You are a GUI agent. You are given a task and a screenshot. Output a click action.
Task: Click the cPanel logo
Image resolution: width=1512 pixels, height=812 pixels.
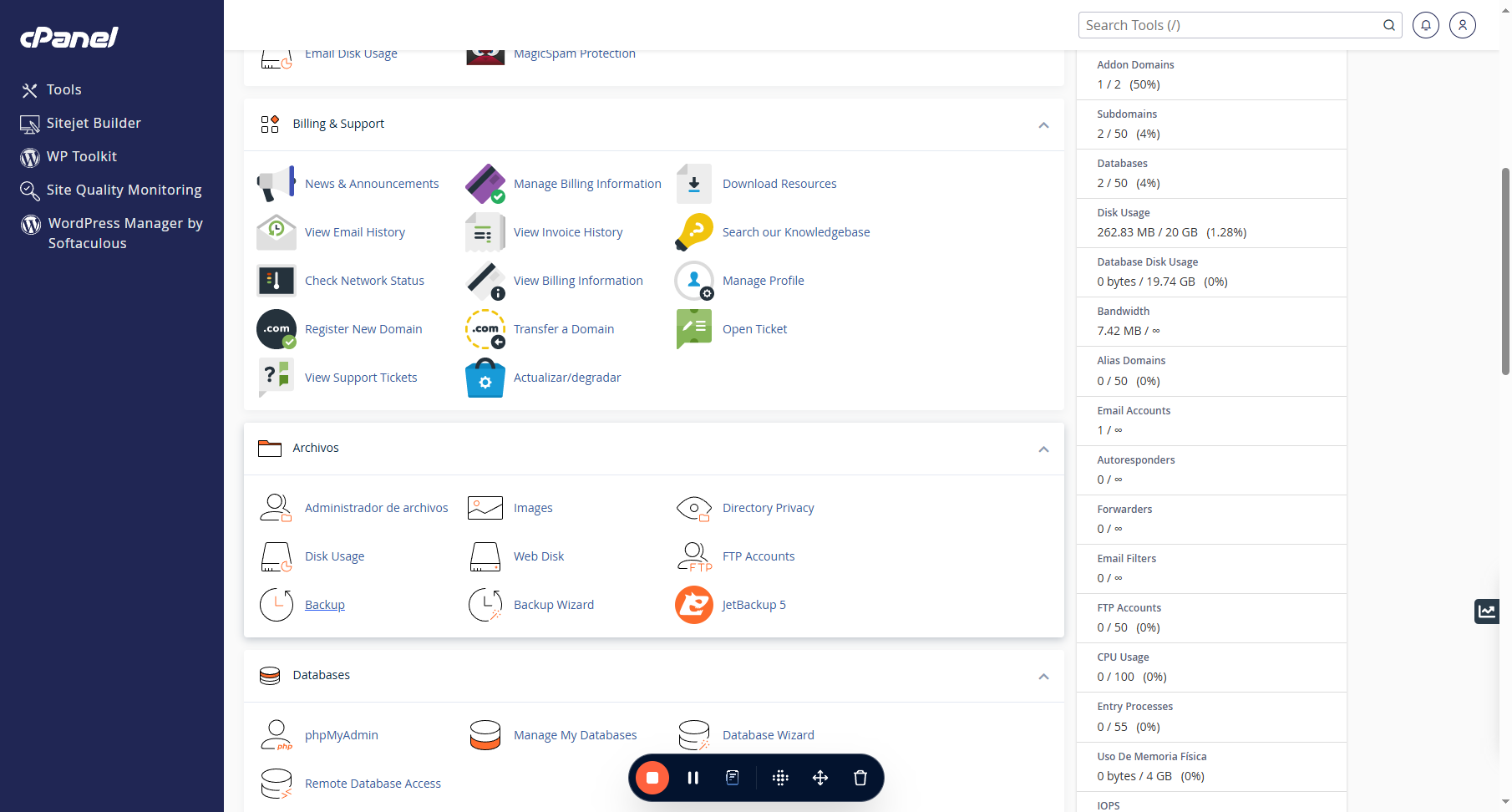click(69, 38)
